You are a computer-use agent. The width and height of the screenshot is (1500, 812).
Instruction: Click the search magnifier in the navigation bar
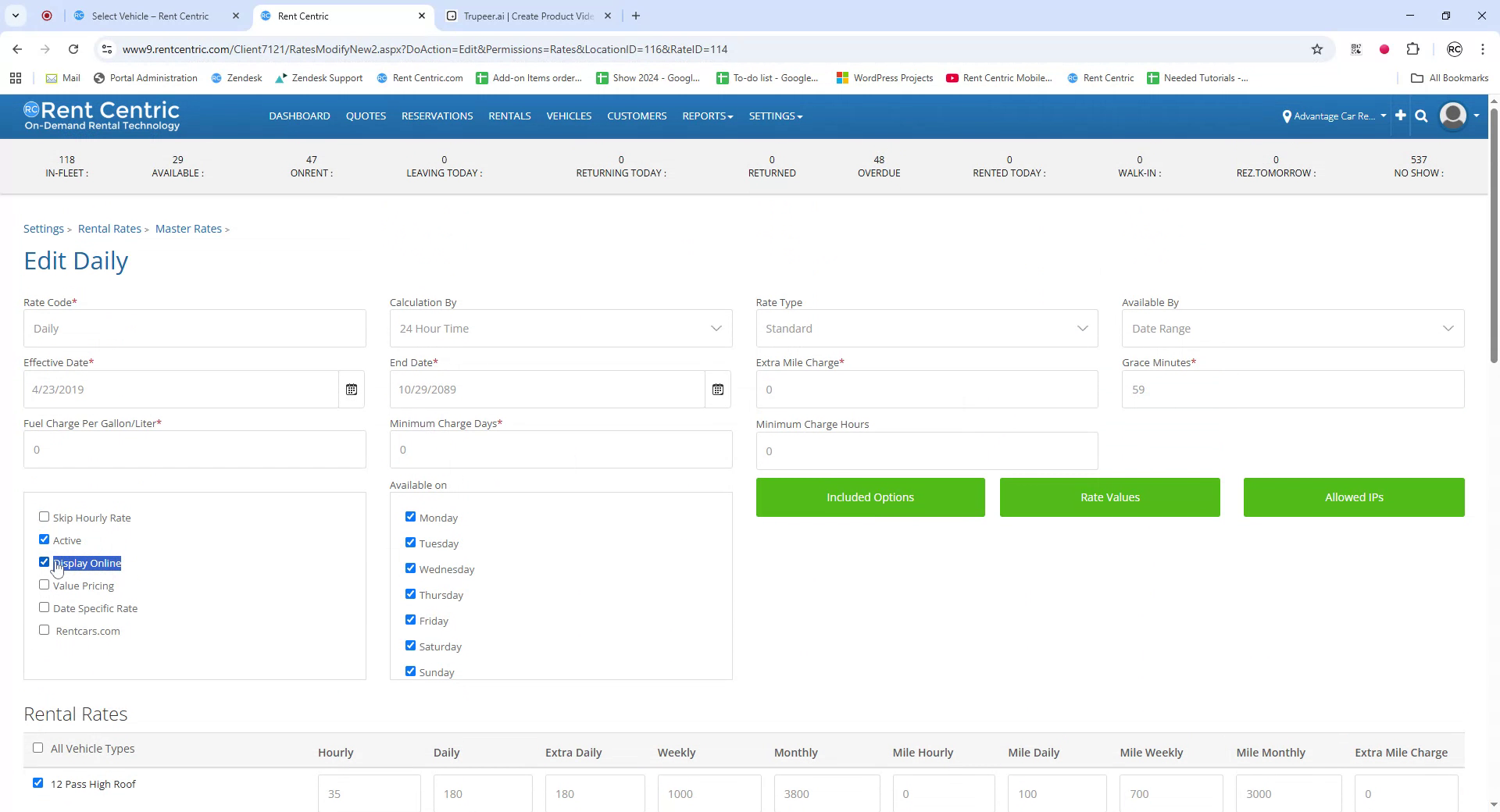(1421, 116)
